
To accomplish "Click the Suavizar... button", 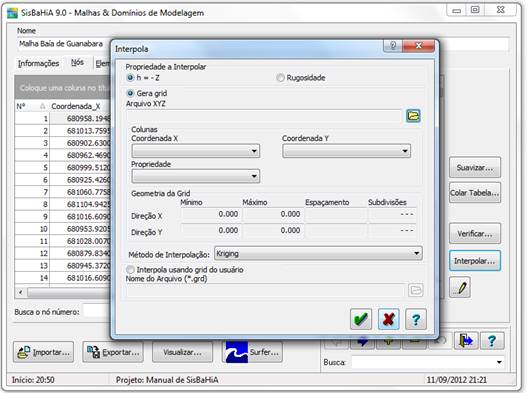I will [475, 167].
